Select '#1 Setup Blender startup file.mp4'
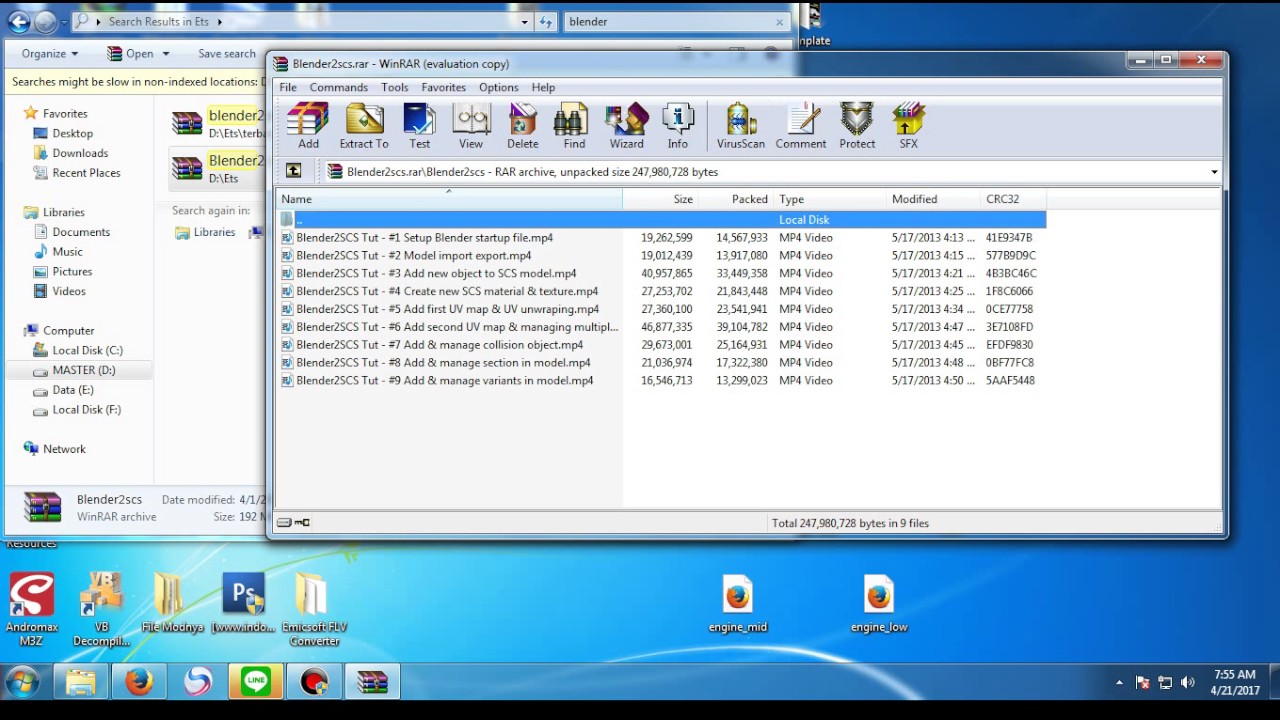1280x720 pixels. (x=424, y=238)
